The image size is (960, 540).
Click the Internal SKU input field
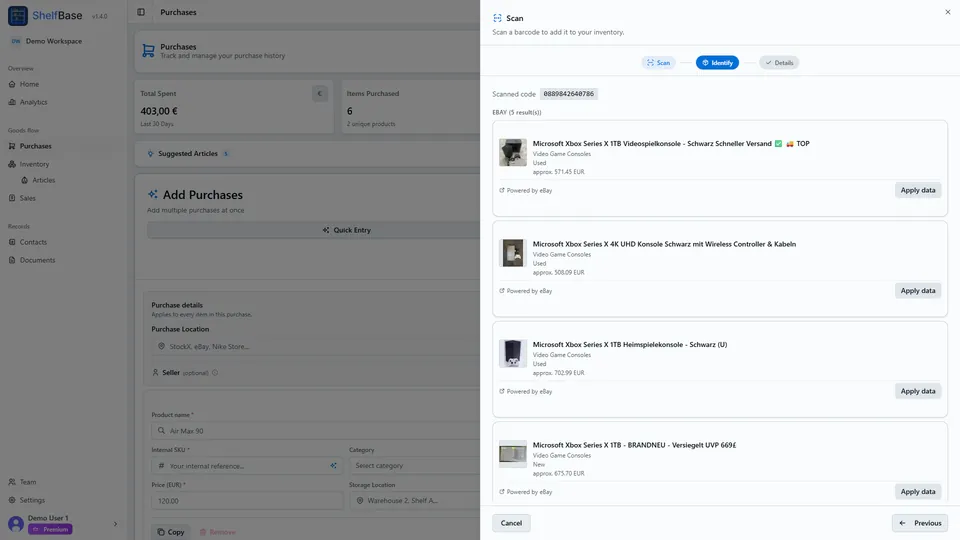coord(247,466)
